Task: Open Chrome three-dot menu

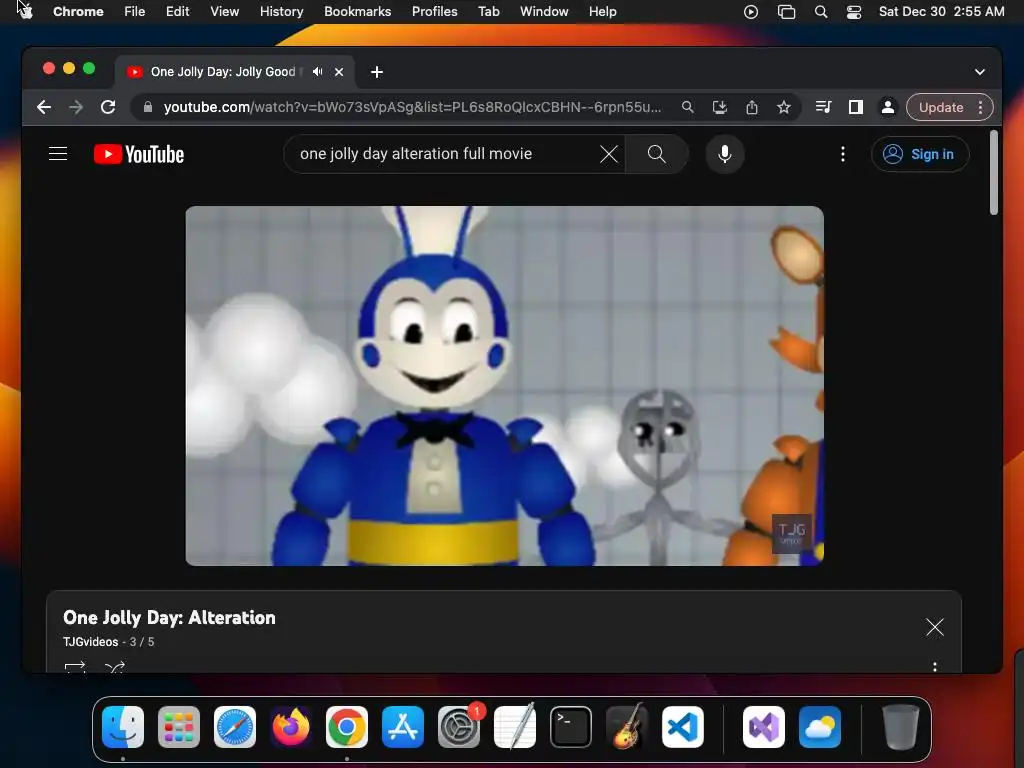Action: tap(980, 107)
